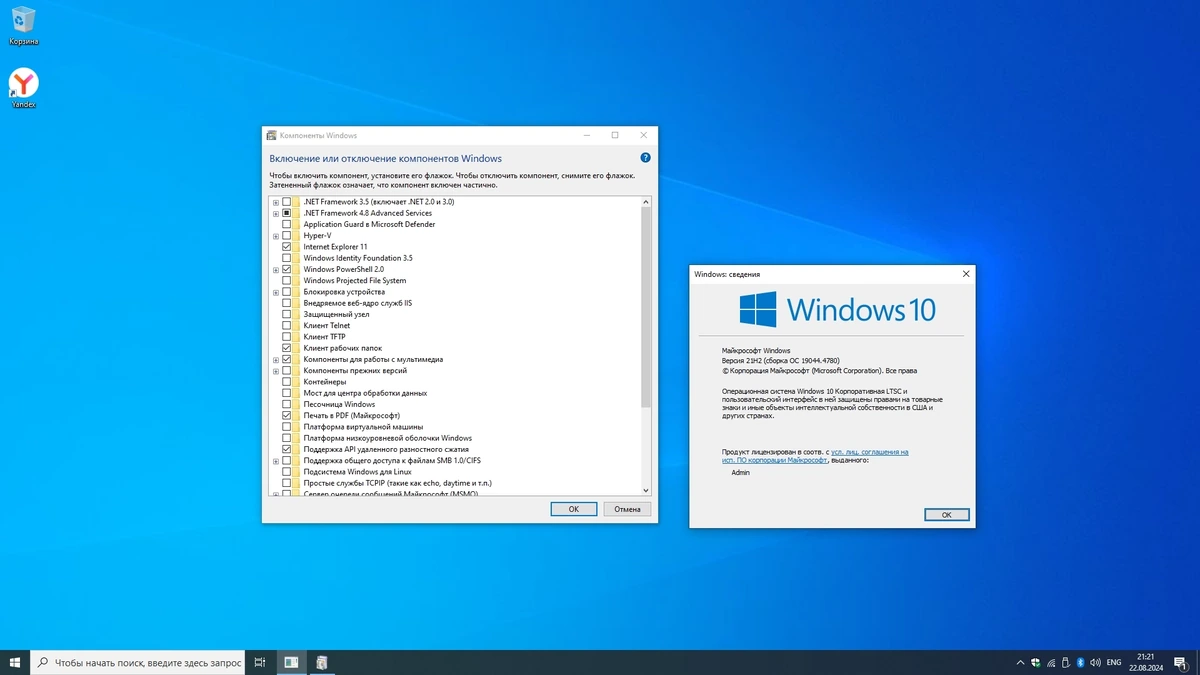Select the Простые службы TCPIP row
This screenshot has height=675, width=1200.
[x=397, y=483]
